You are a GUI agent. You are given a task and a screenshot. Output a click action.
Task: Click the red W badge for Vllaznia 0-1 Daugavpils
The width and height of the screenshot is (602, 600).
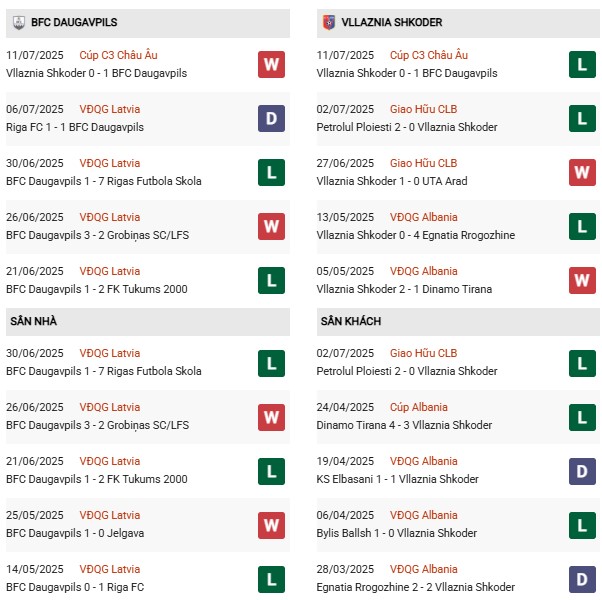(271, 64)
